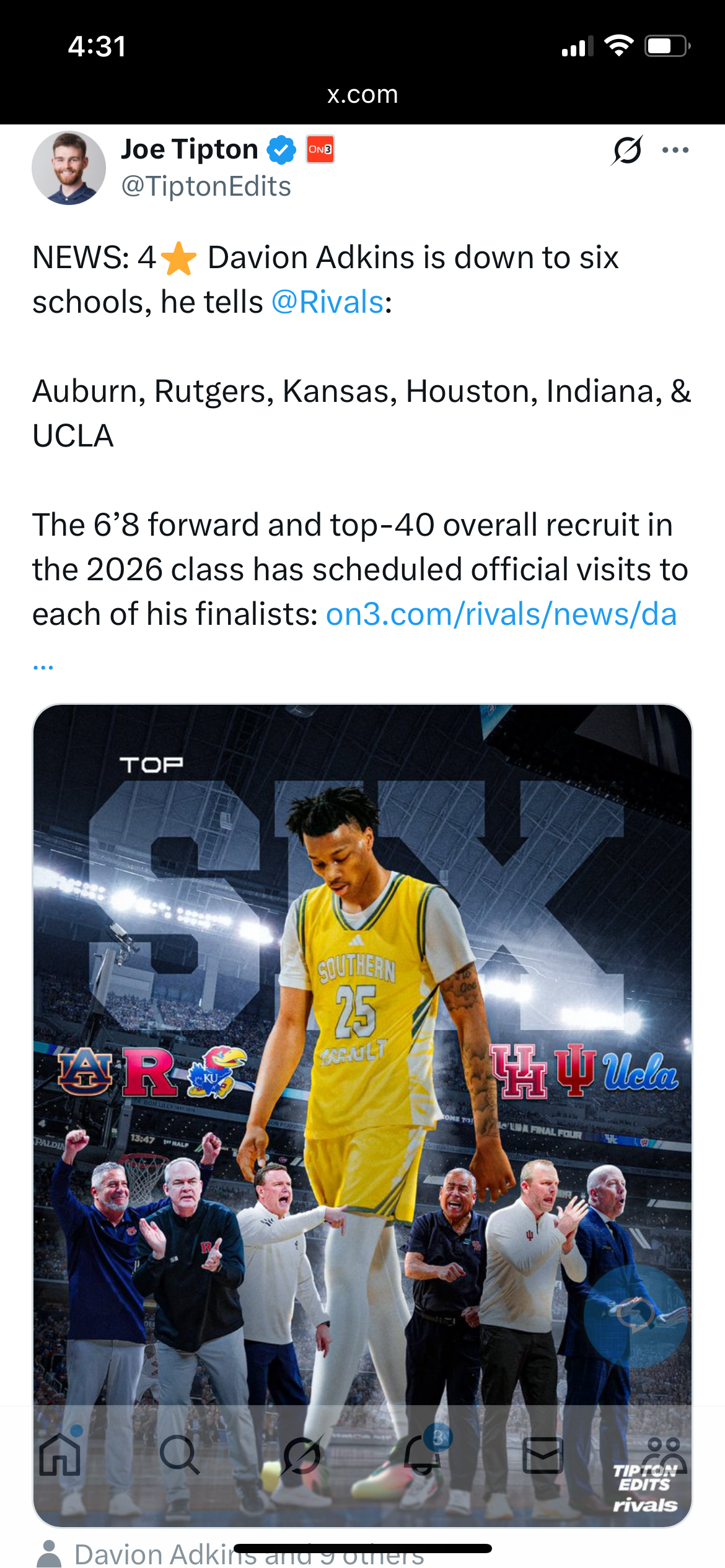Open the Messages envelope tab

543,1455
